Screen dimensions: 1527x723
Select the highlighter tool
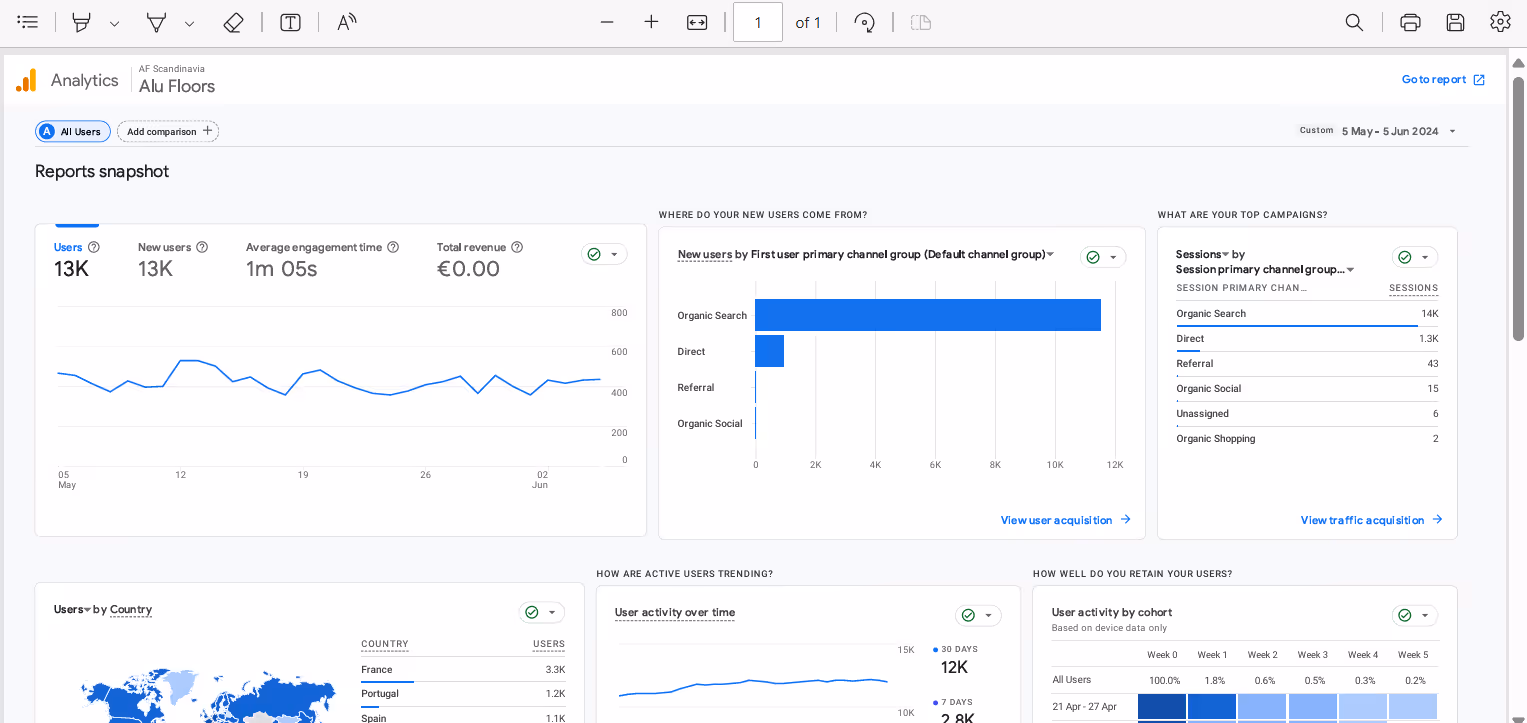81,22
